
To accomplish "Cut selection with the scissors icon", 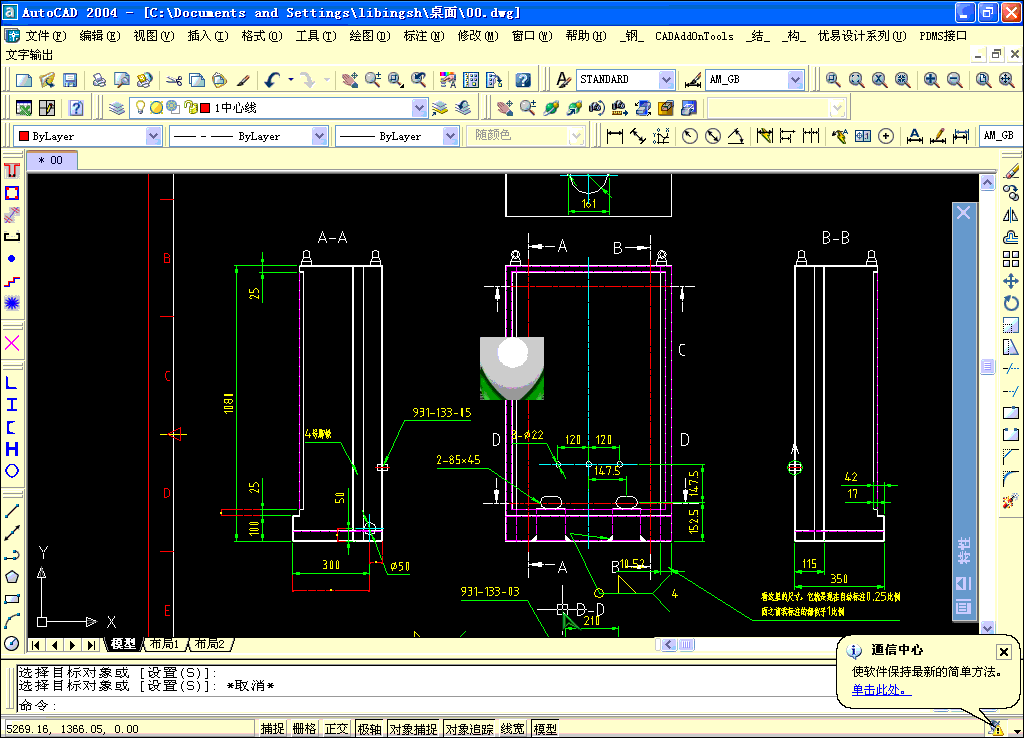I will click(x=174, y=80).
